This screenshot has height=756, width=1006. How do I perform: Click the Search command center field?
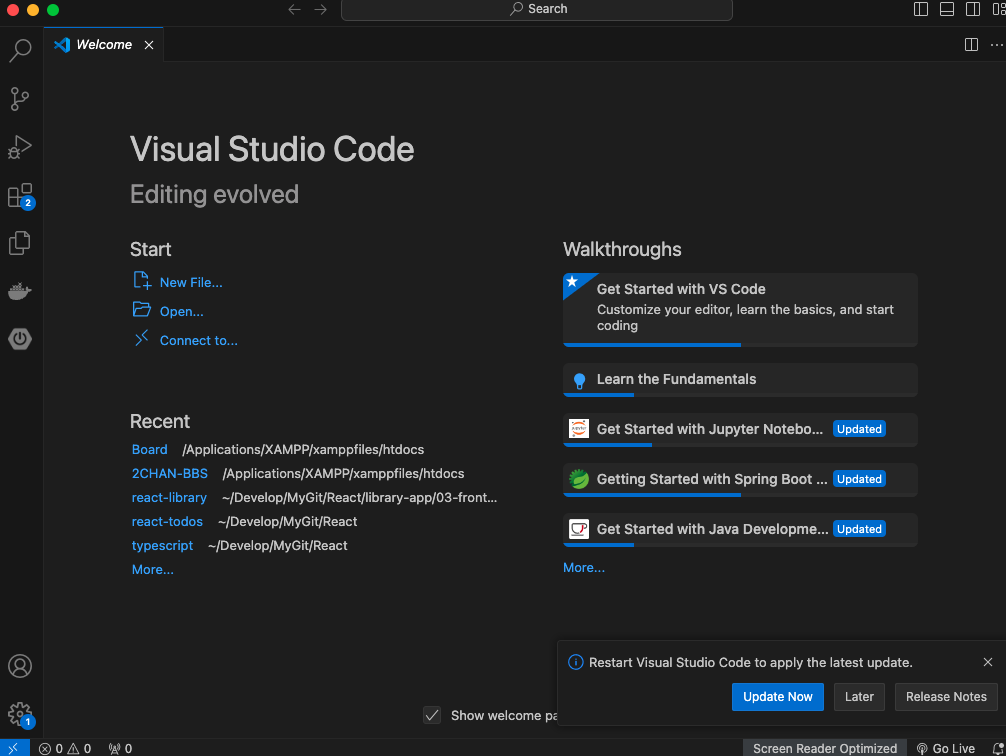click(537, 9)
